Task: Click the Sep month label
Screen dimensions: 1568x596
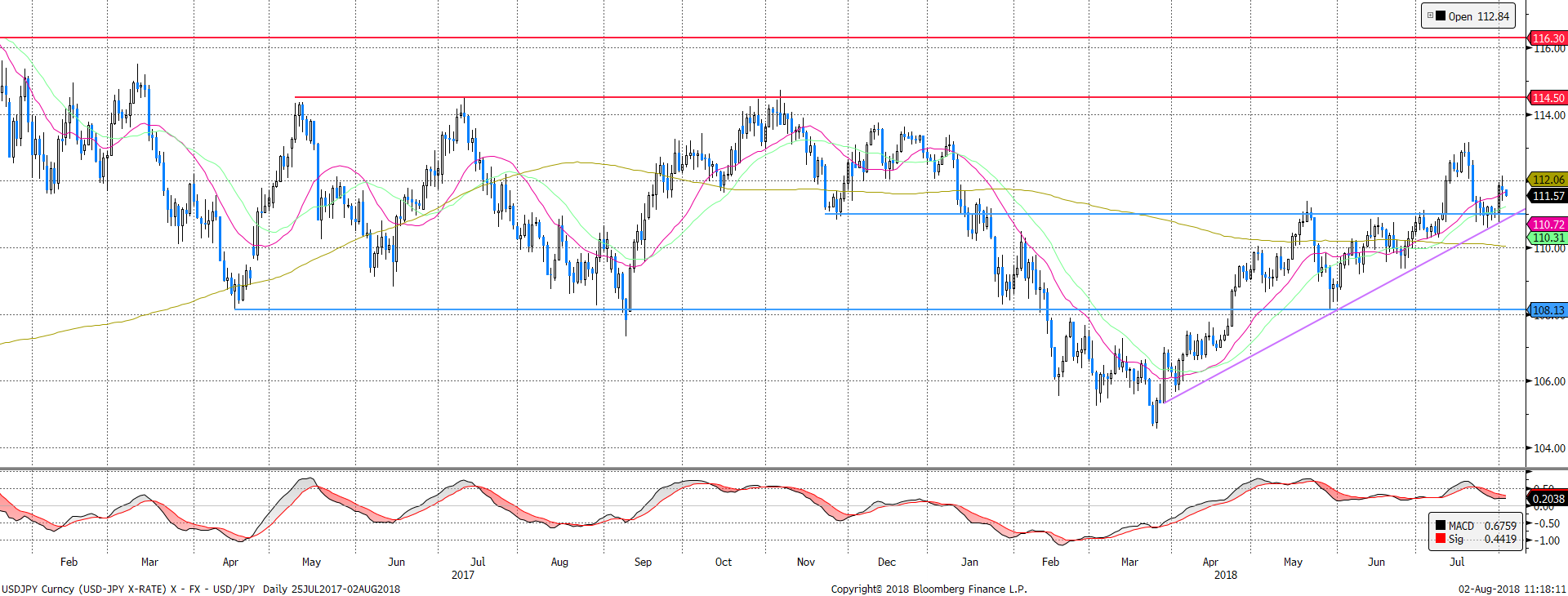Action: (x=643, y=562)
